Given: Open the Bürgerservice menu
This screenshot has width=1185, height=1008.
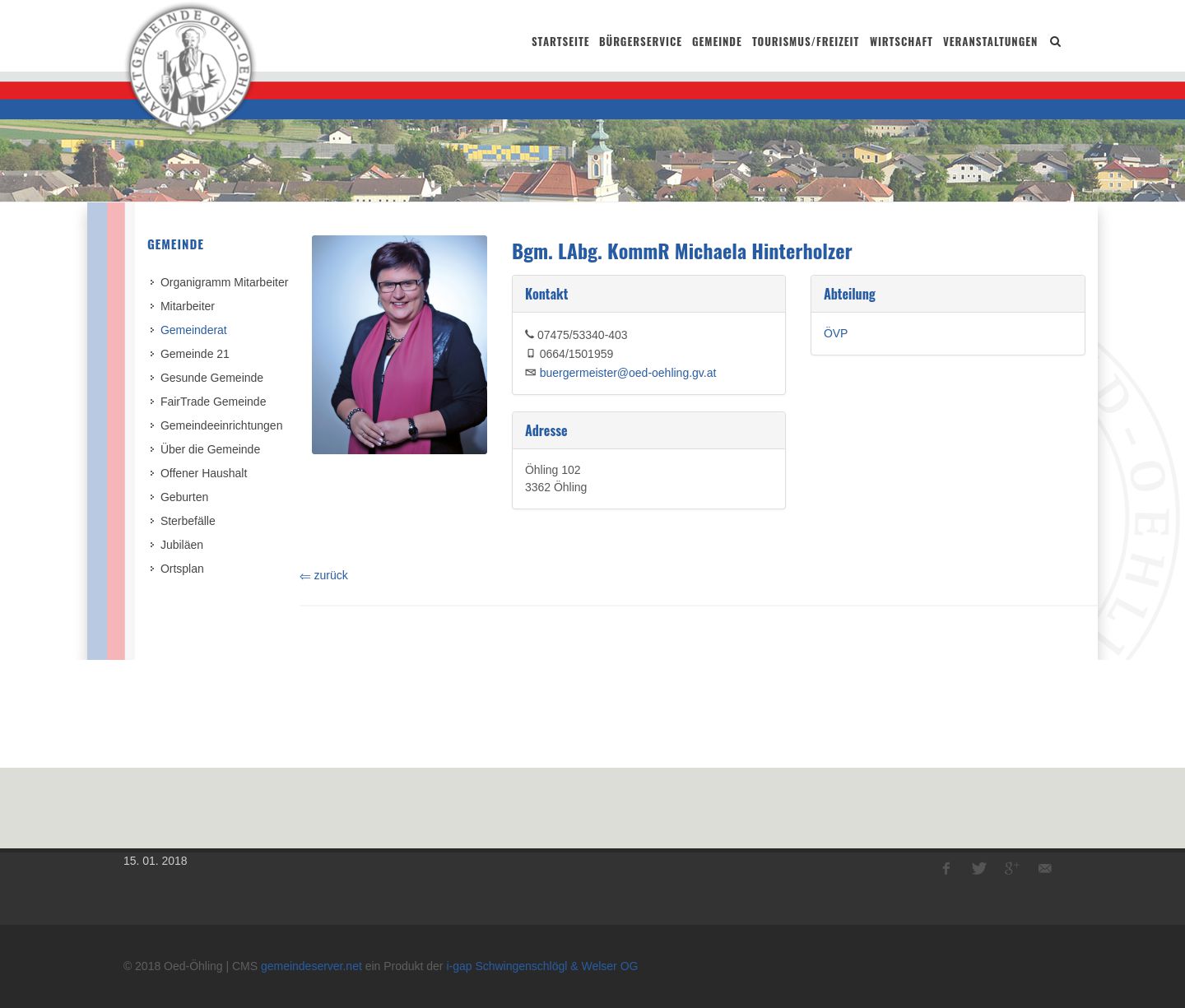Looking at the screenshot, I should point(640,42).
